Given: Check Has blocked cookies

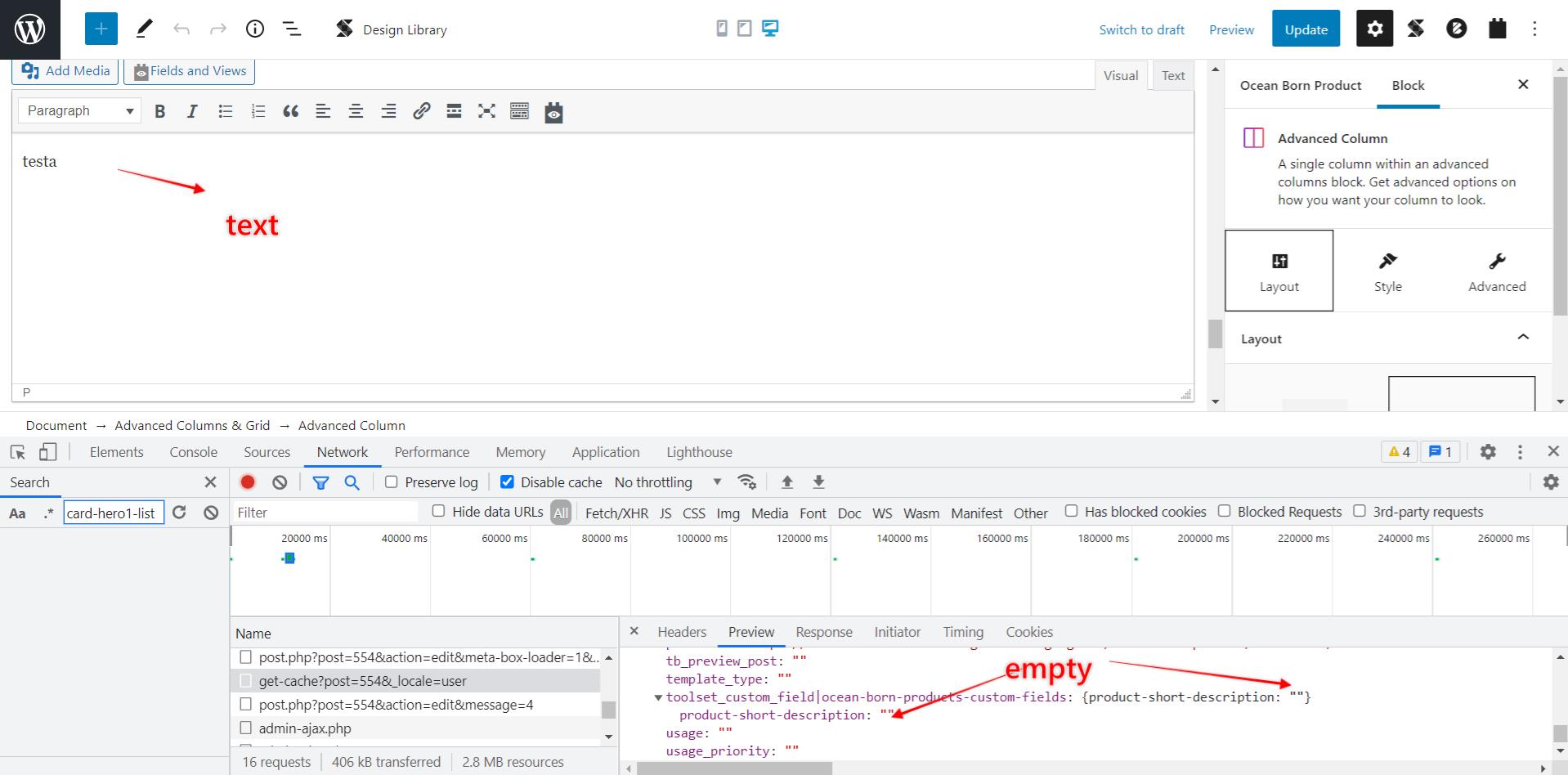Looking at the screenshot, I should (1071, 511).
